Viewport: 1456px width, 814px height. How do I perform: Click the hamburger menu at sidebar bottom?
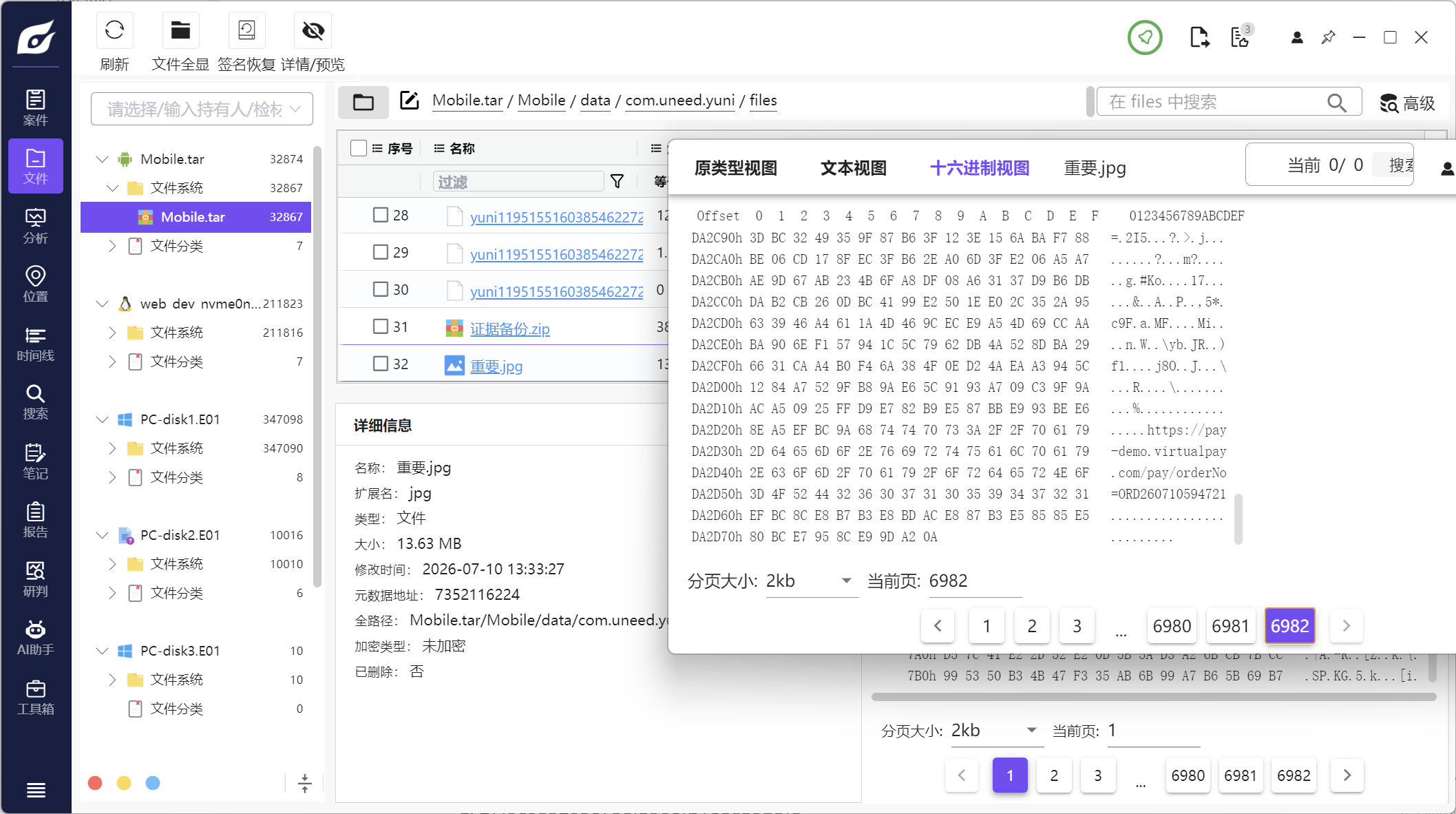36,790
